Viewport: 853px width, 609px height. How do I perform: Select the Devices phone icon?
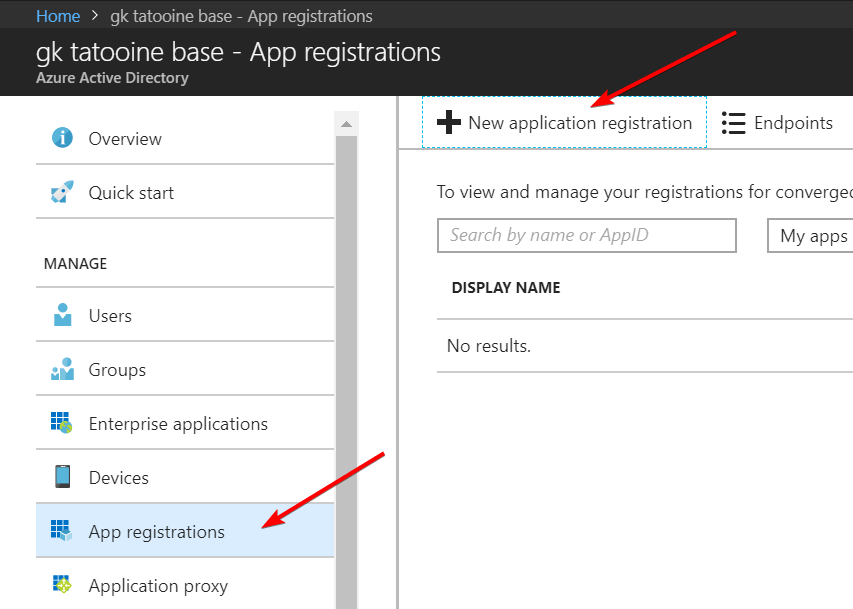(x=65, y=477)
